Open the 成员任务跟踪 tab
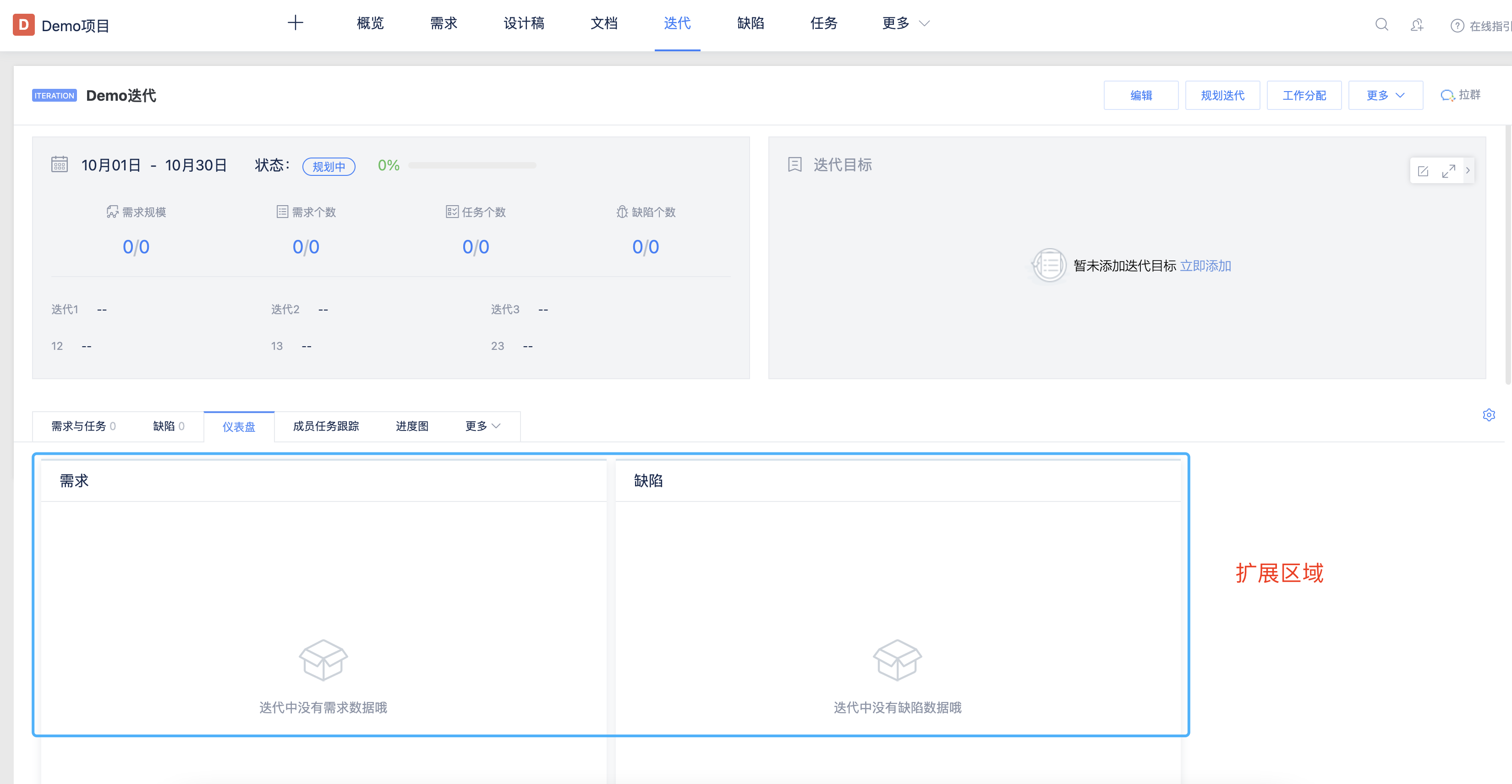This screenshot has width=1512, height=784. point(326,426)
